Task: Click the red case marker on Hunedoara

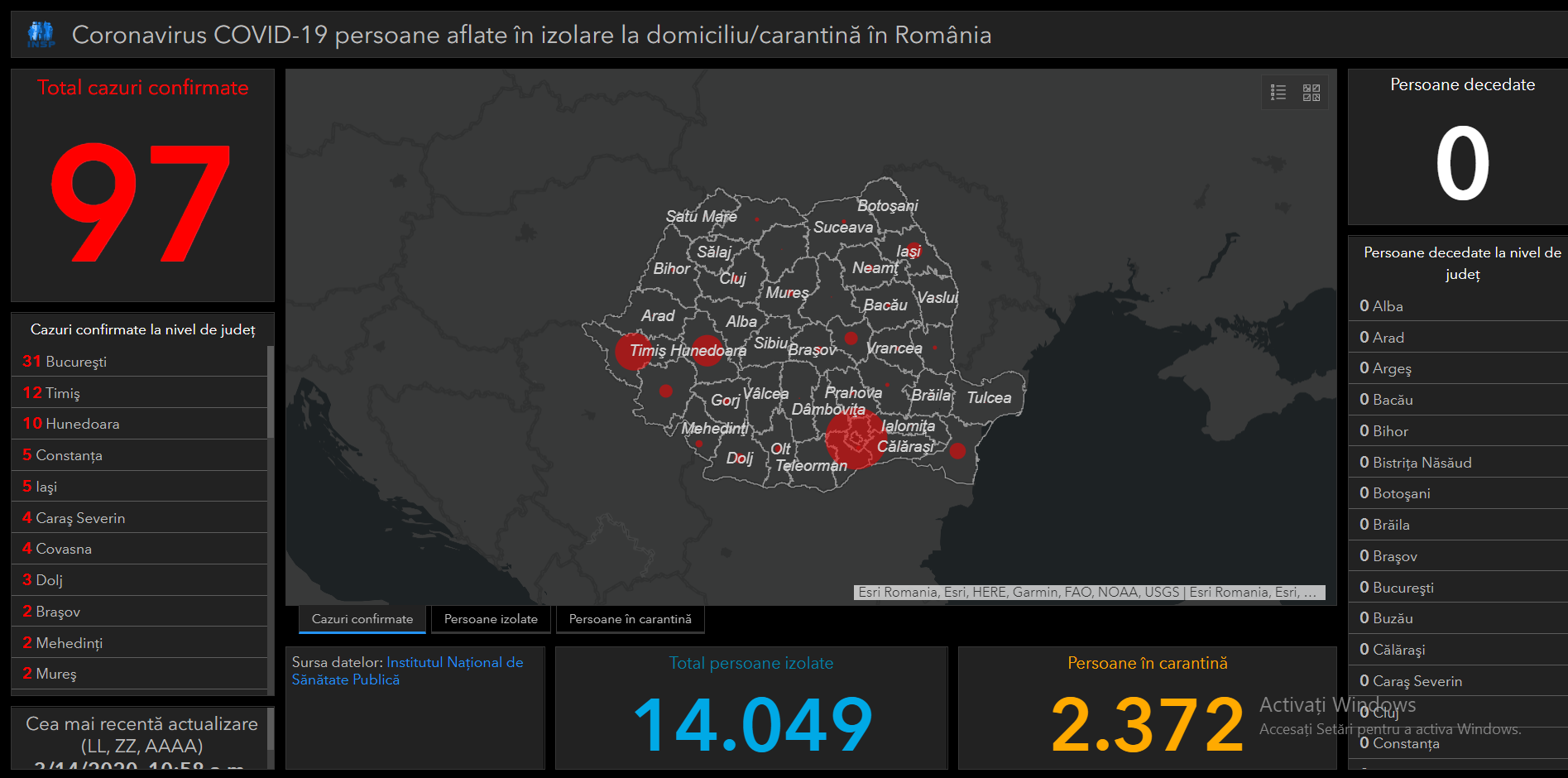Action: click(707, 351)
